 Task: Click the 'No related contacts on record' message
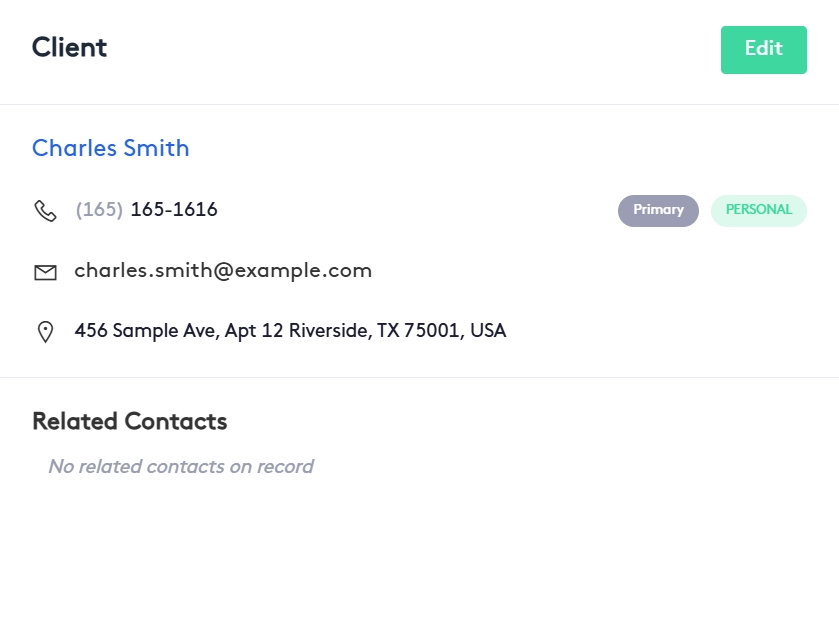180,466
